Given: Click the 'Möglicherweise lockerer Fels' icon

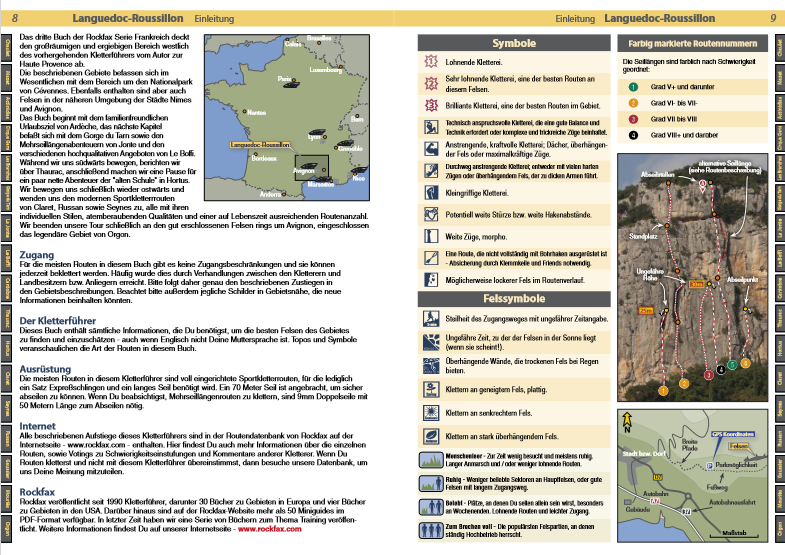Looking at the screenshot, I should 431,279.
